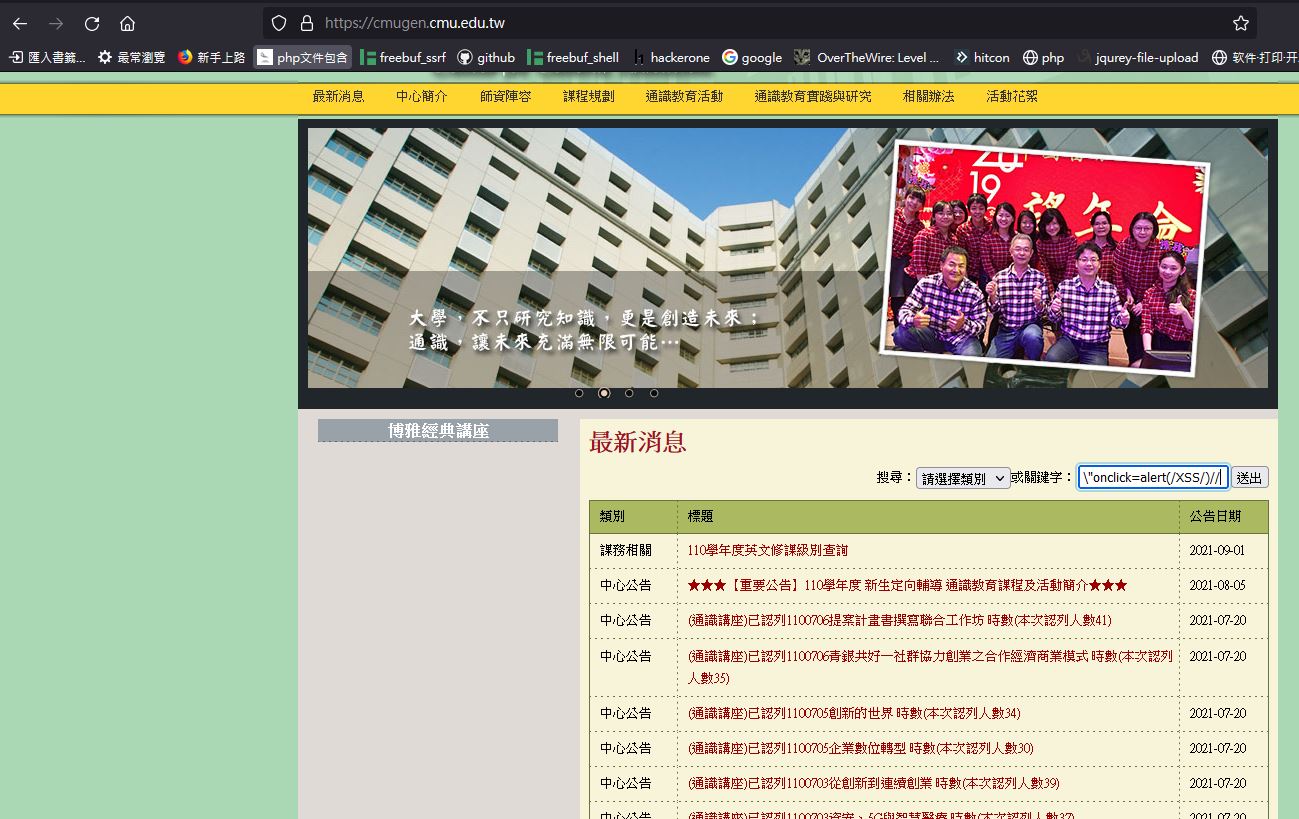Open the 師資陣容 navigation menu
Screen dimensions: 1299x819
click(x=505, y=97)
